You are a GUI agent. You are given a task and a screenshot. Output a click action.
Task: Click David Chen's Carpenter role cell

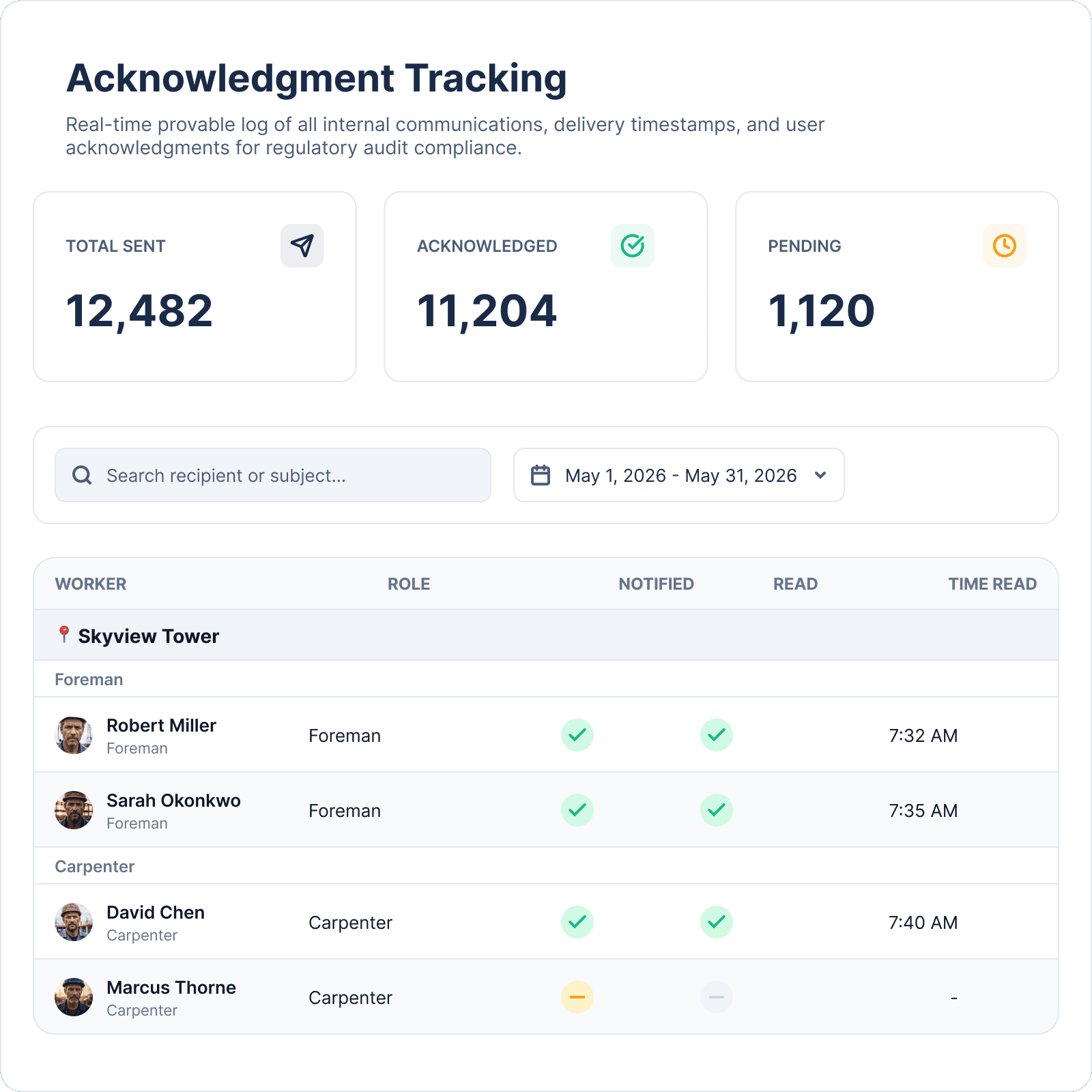350,923
